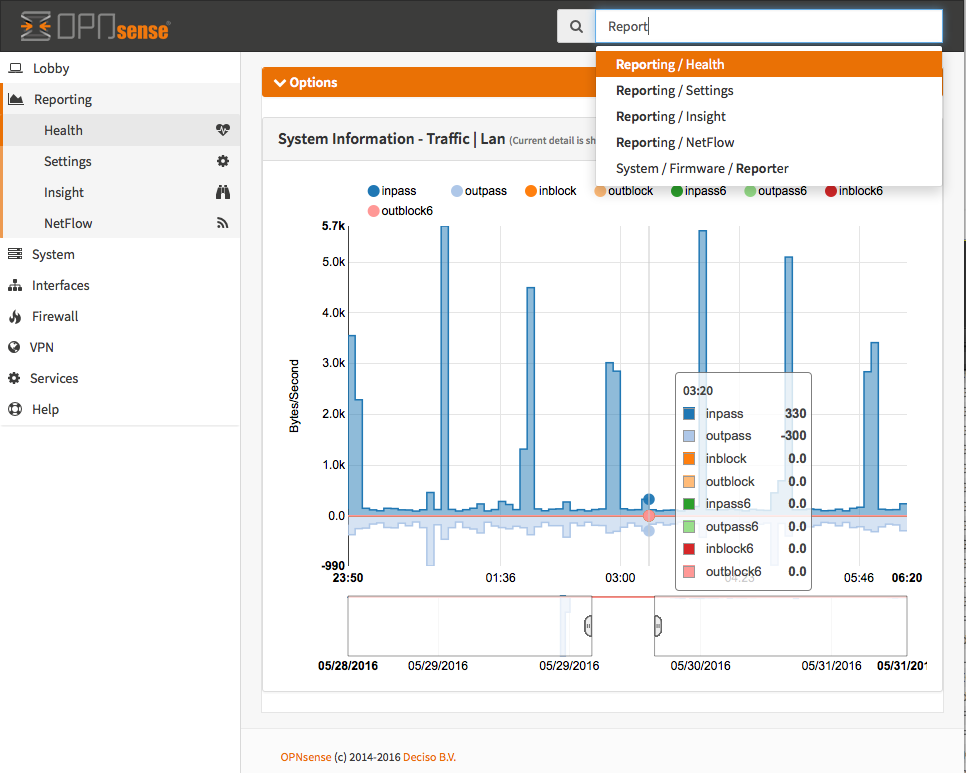Viewport: 966px width, 773px height.
Task: Toggle the outpass series in legend
Action: click(x=479, y=191)
